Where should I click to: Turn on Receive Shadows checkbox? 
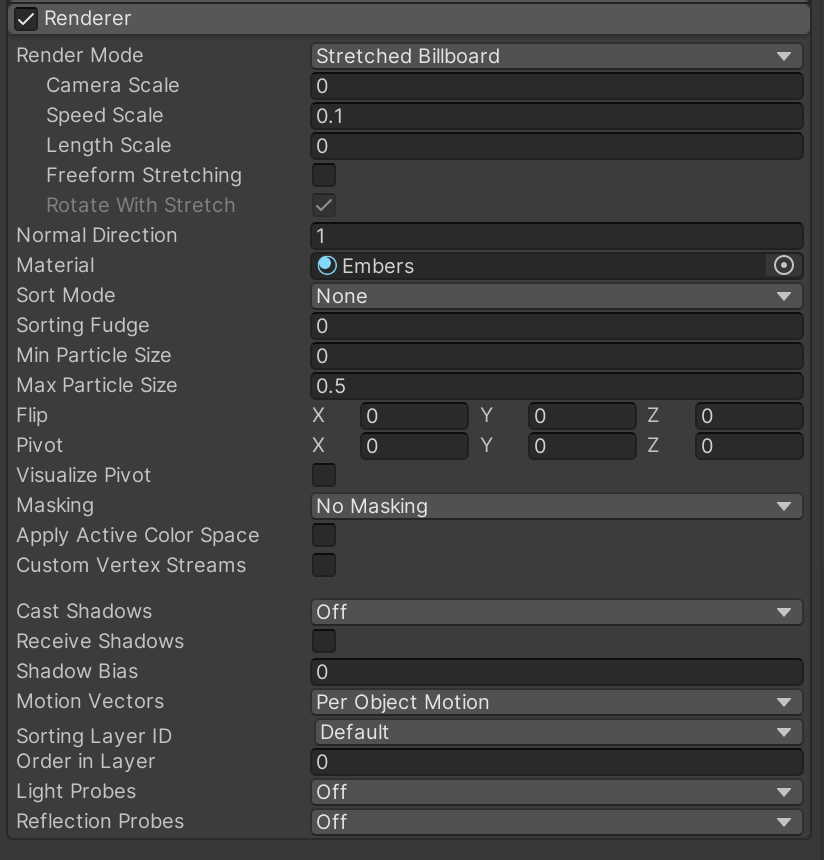click(324, 642)
